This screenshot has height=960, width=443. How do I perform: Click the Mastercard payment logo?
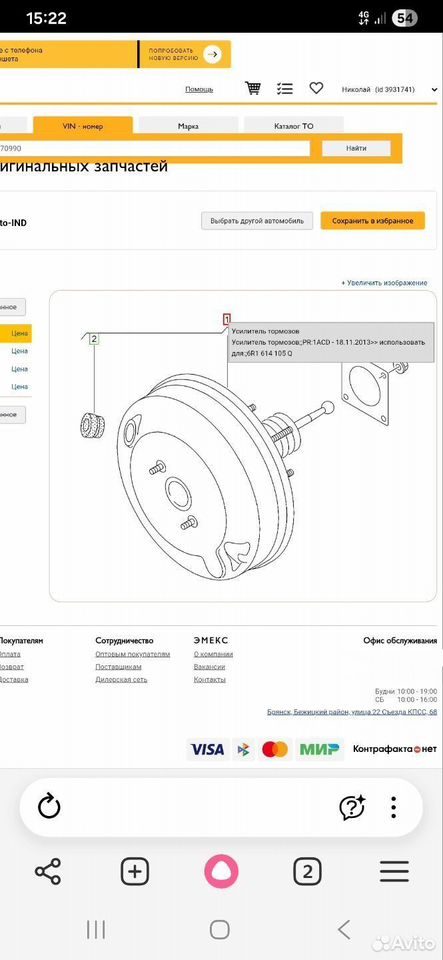[x=275, y=749]
